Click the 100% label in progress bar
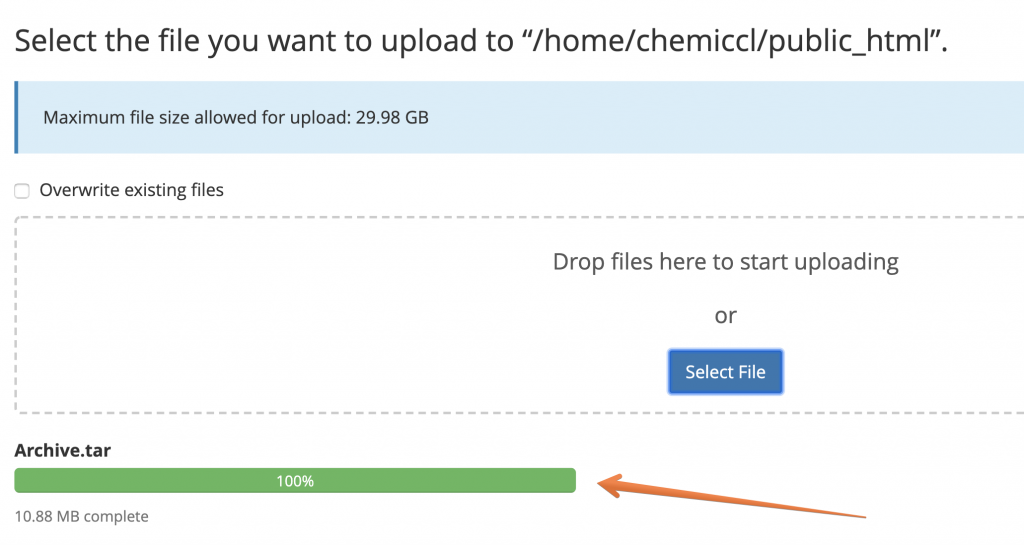The image size is (1024, 545). tap(295, 481)
